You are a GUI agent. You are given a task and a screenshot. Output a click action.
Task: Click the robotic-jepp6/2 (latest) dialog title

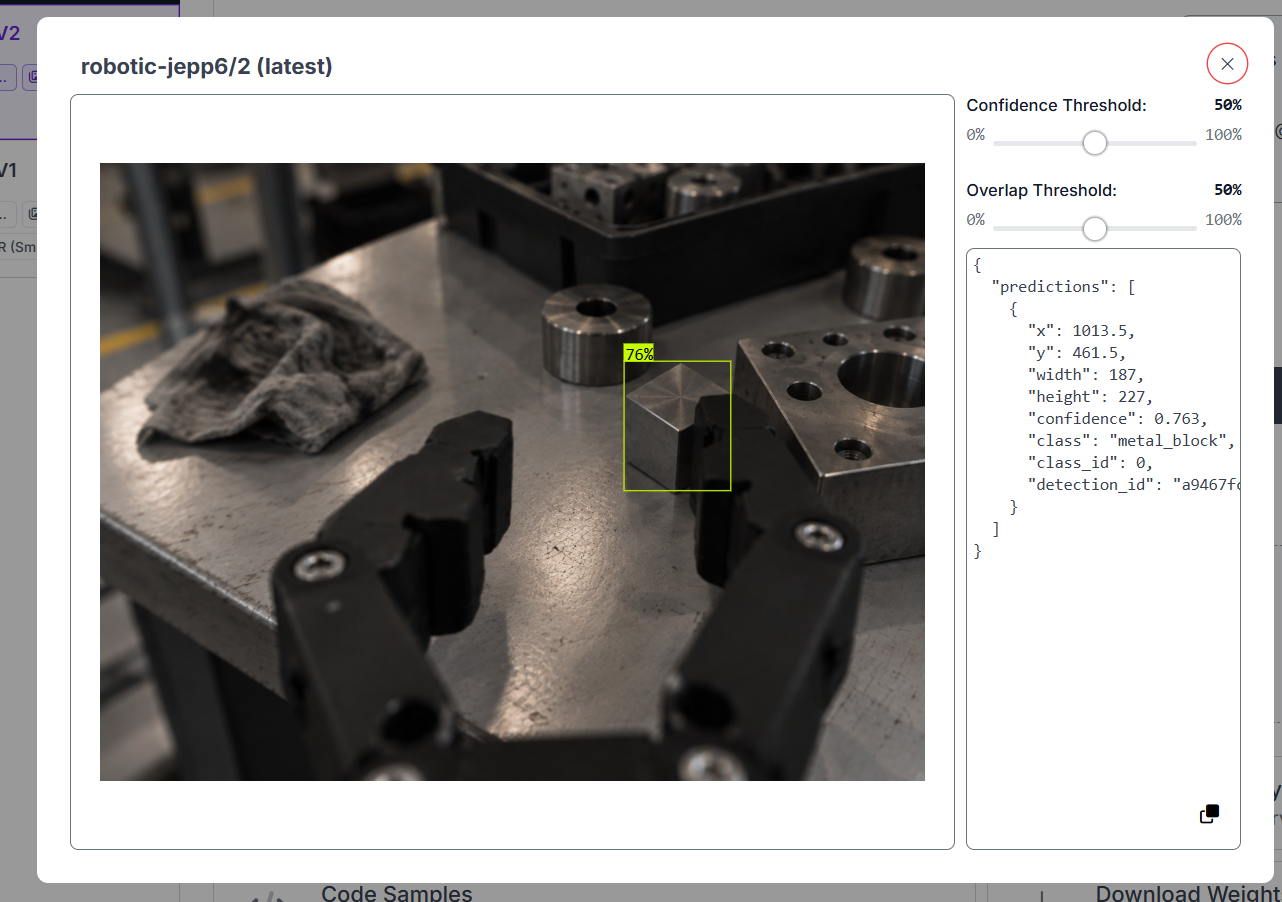207,67
